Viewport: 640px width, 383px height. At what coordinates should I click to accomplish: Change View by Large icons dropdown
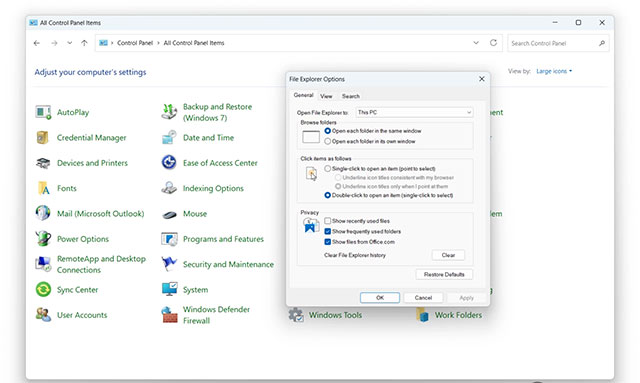point(554,71)
